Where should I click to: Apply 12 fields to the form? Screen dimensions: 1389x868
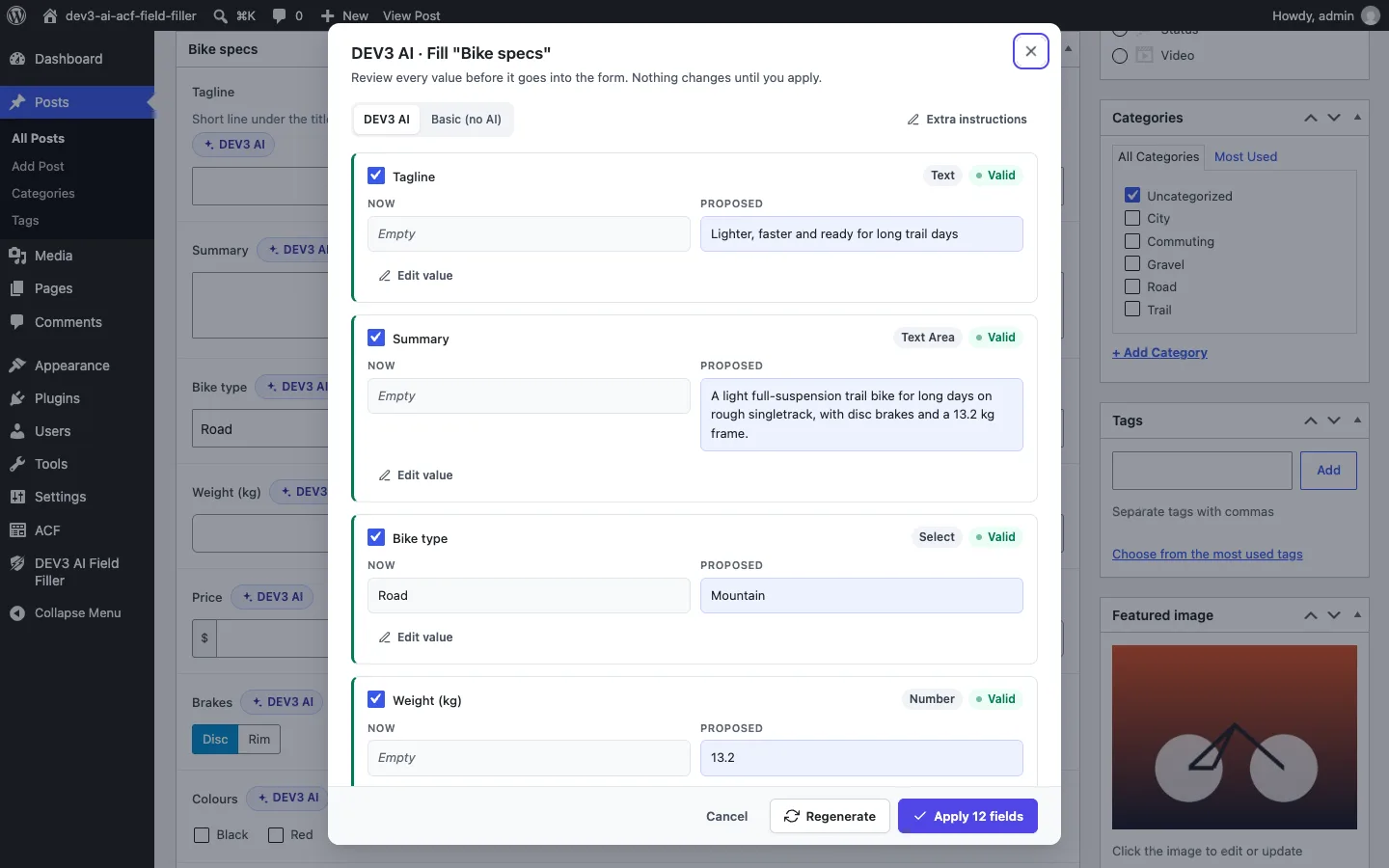(x=967, y=816)
